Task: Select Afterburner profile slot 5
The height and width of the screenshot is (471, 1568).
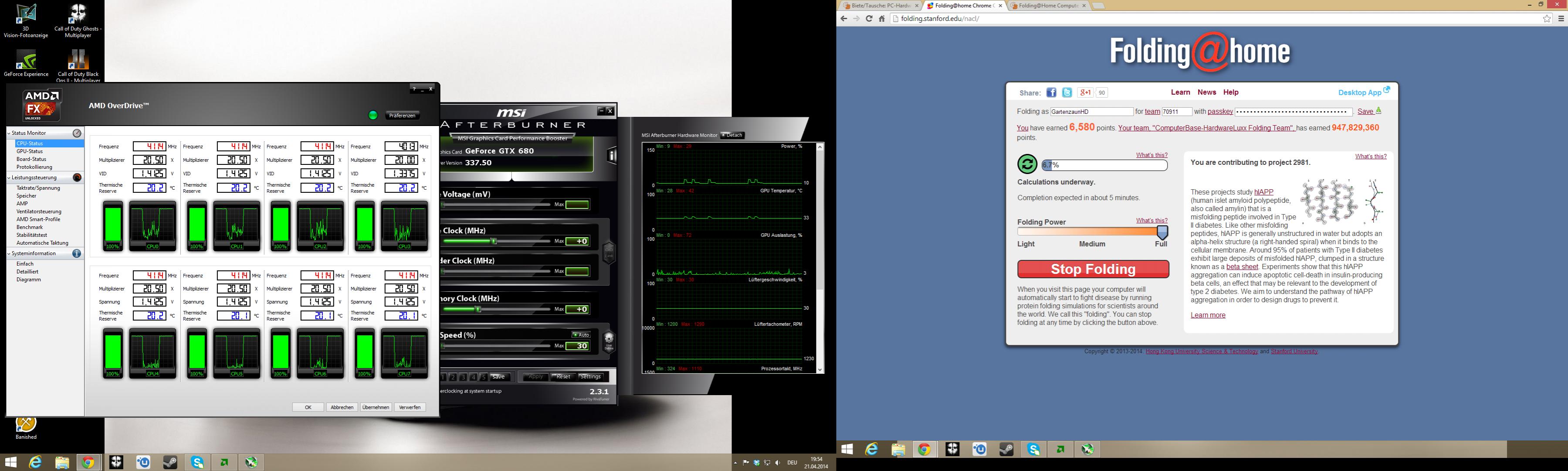Action: click(x=484, y=377)
